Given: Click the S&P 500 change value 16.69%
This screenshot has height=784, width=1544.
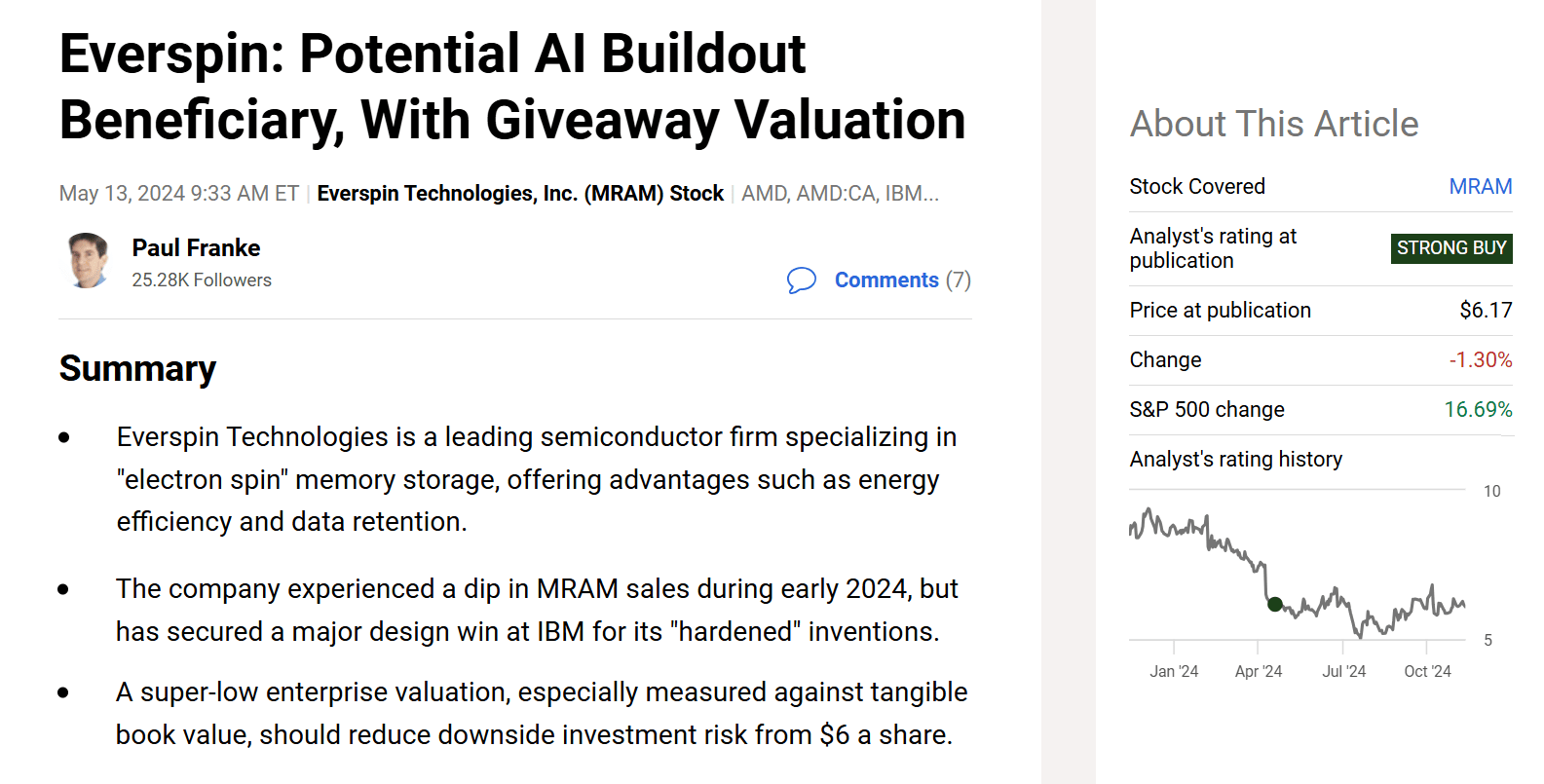Looking at the screenshot, I should coord(1482,409).
